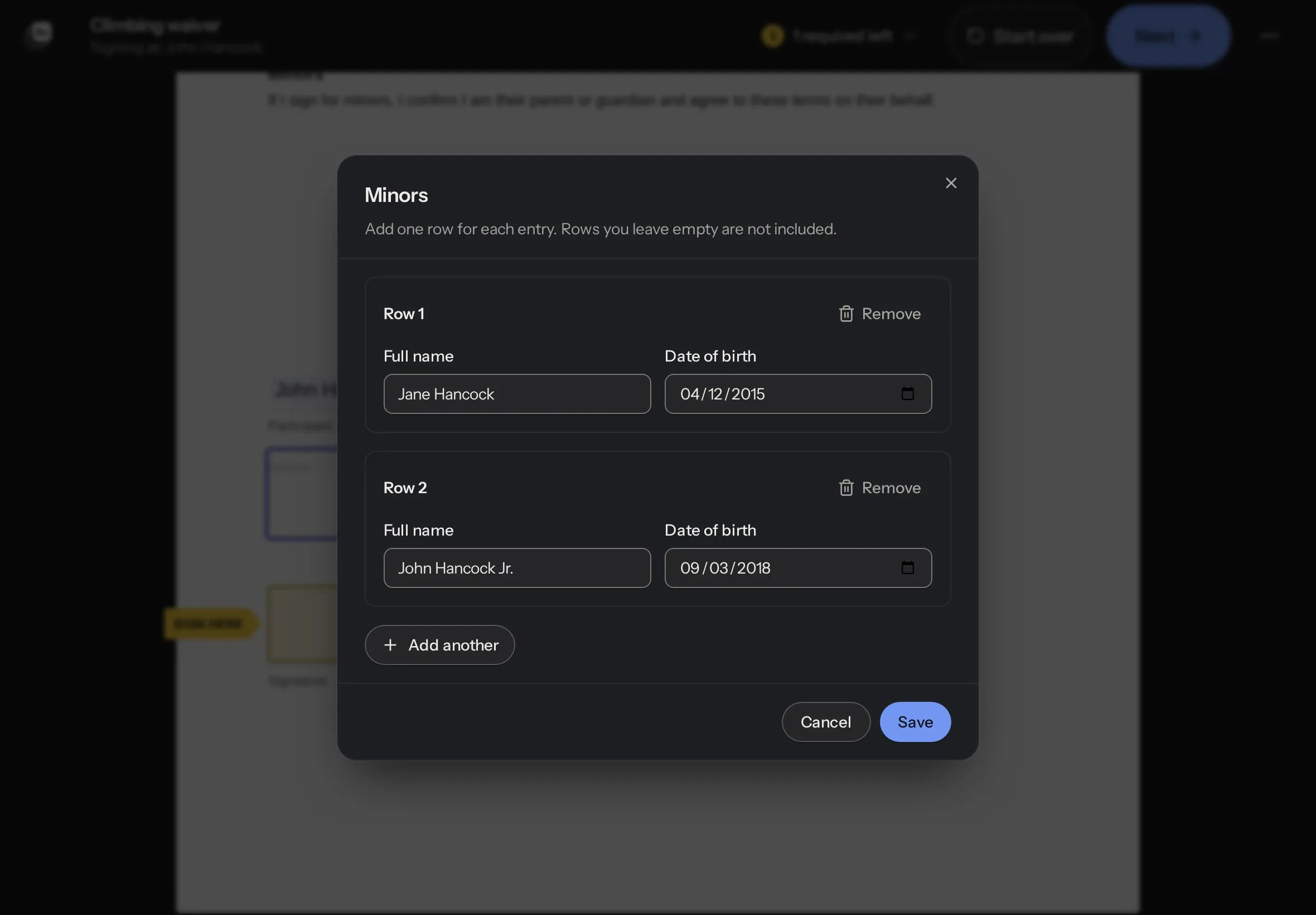Select the 04/12/2015 date of birth field
The width and height of the screenshot is (1316, 915).
[798, 394]
